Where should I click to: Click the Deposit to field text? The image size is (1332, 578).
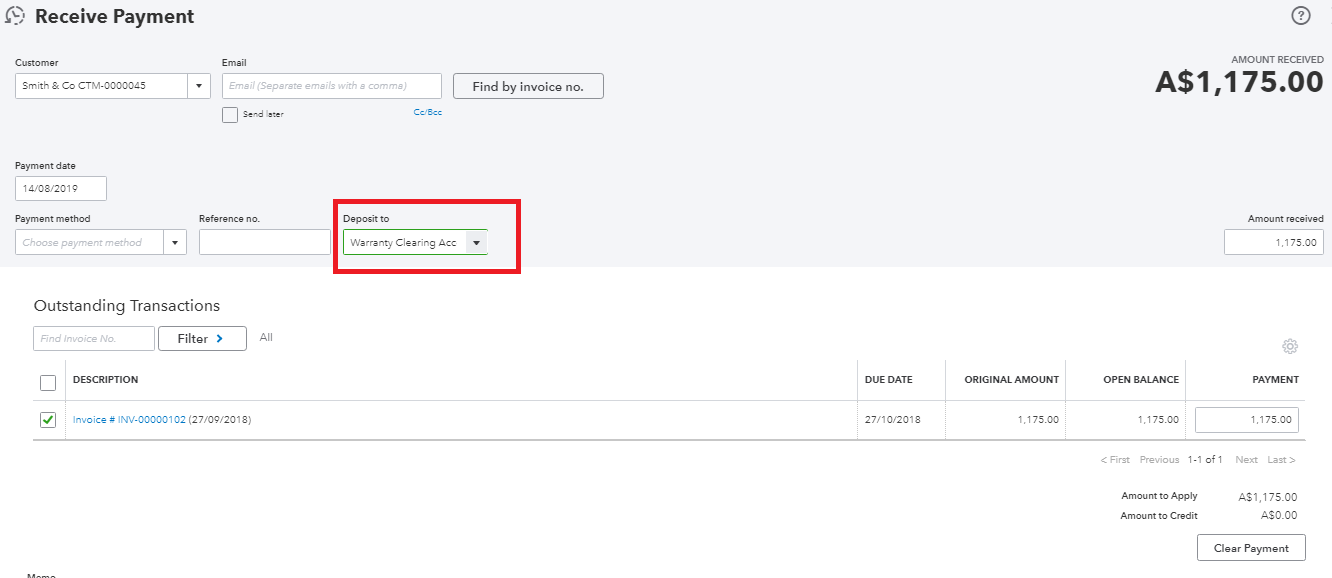[x=404, y=242]
